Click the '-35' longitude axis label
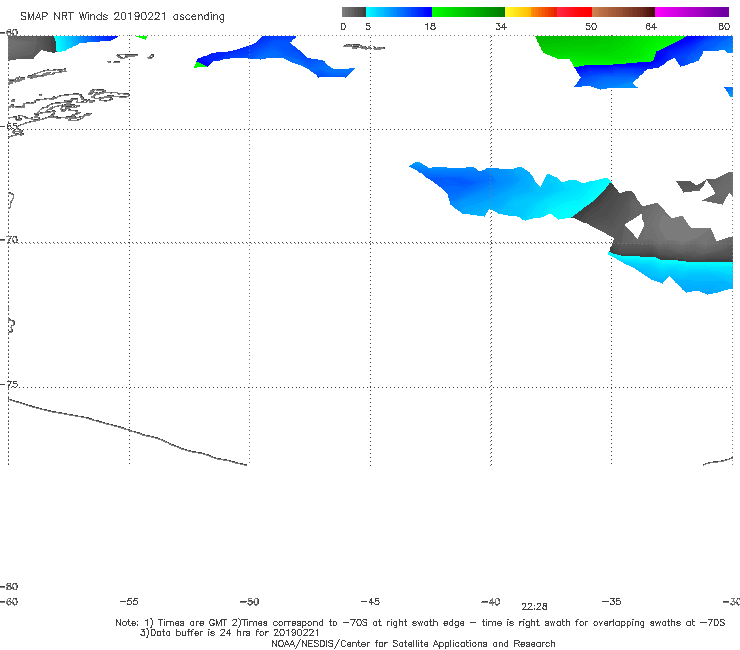Image resolution: width=740 pixels, height=650 pixels. (611, 602)
